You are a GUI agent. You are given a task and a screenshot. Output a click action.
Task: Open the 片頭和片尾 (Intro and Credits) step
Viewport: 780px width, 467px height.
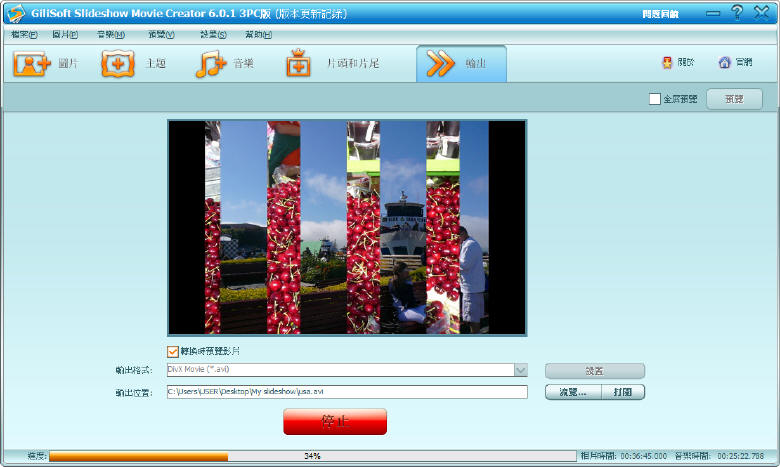coord(299,64)
